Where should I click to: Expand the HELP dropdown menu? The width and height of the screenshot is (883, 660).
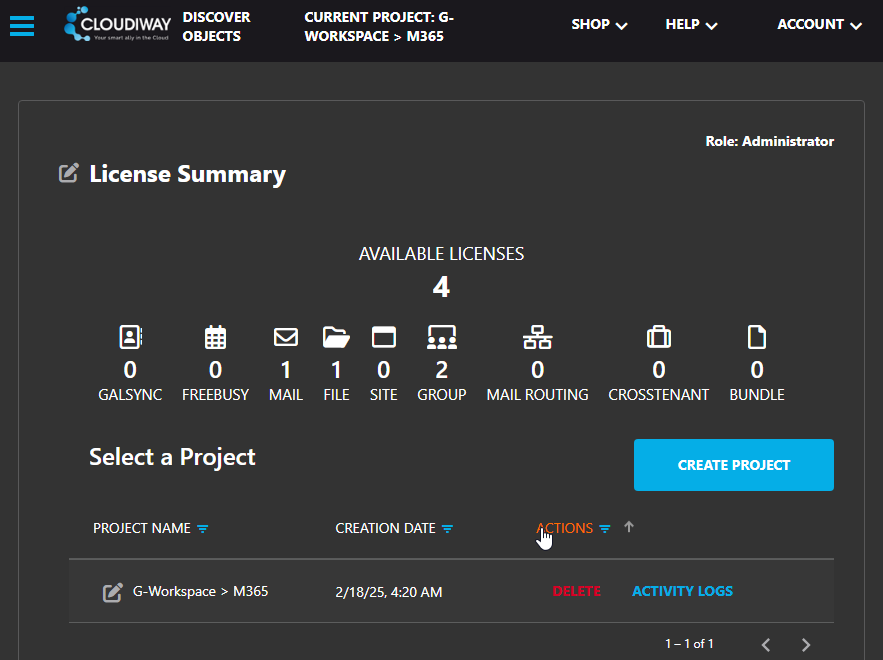[691, 25]
